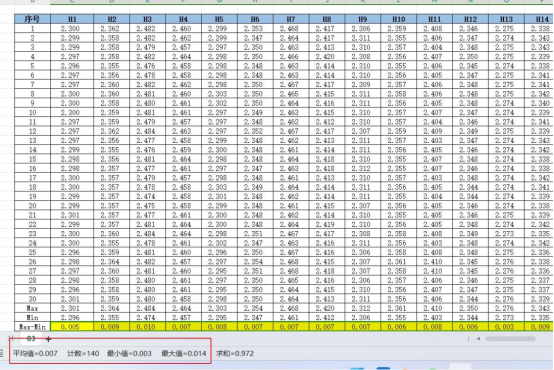
Task: Select row 1 value under H2
Action: click(112, 29)
